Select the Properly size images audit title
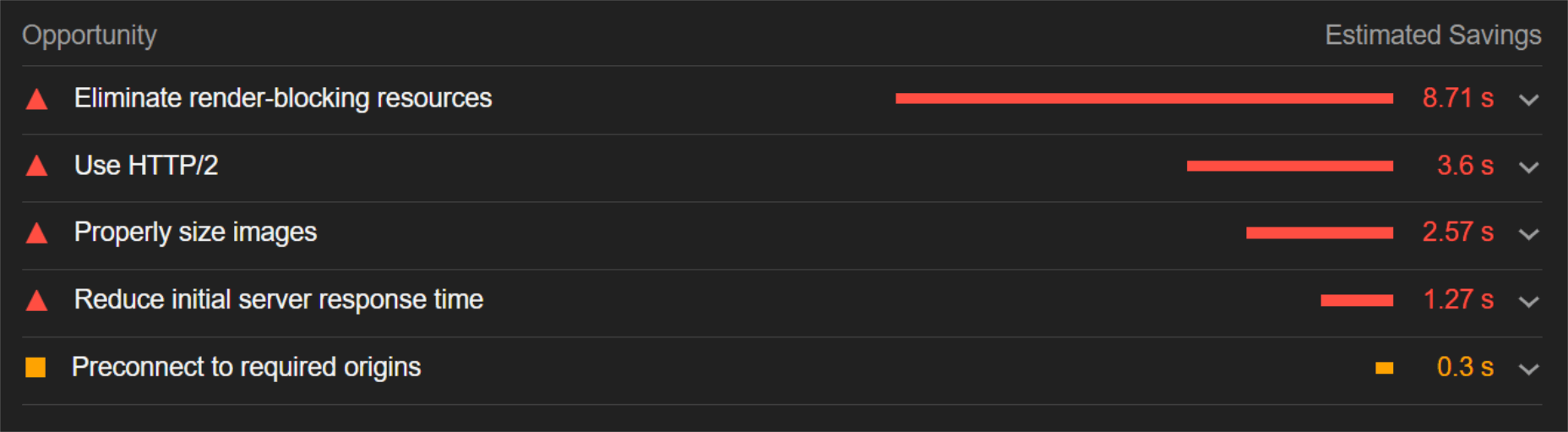This screenshot has height=432, width=1568. pos(195,232)
